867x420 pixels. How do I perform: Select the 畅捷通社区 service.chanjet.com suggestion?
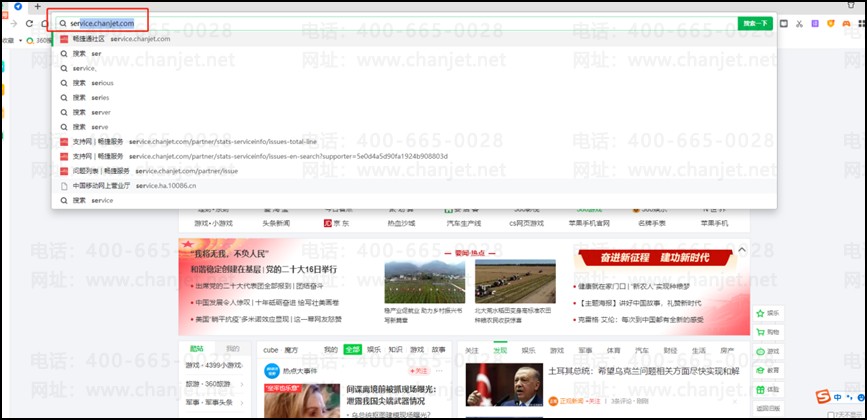(414, 39)
